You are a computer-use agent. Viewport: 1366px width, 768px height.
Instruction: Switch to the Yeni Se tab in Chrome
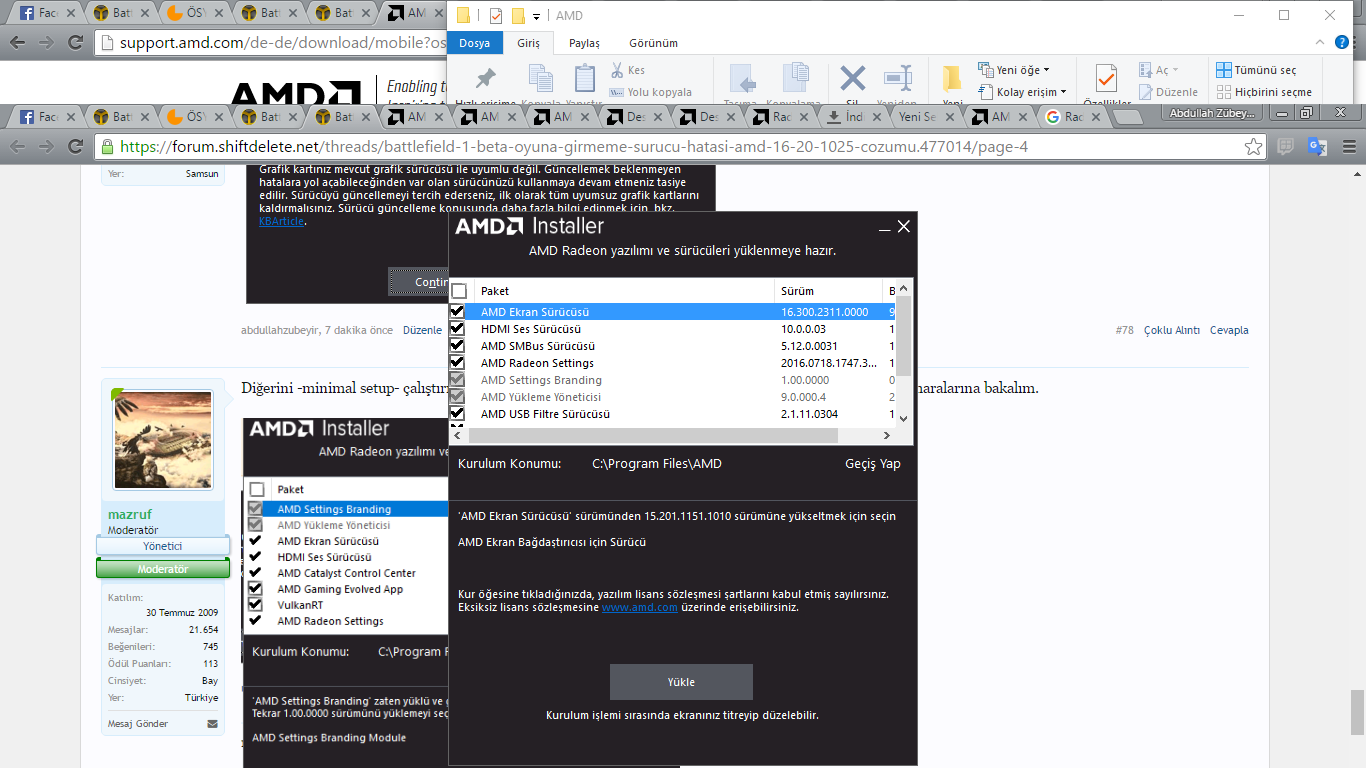[x=923, y=117]
